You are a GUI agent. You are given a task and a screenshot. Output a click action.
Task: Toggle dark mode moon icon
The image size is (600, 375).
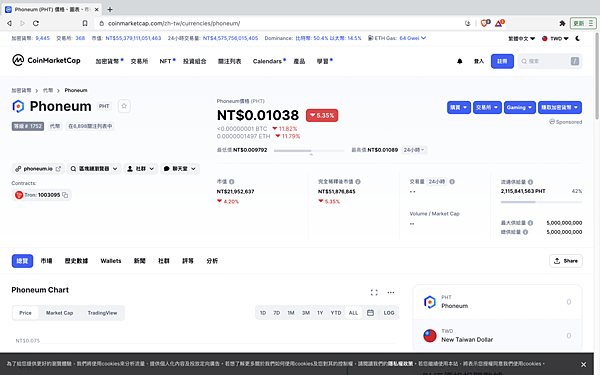point(578,38)
